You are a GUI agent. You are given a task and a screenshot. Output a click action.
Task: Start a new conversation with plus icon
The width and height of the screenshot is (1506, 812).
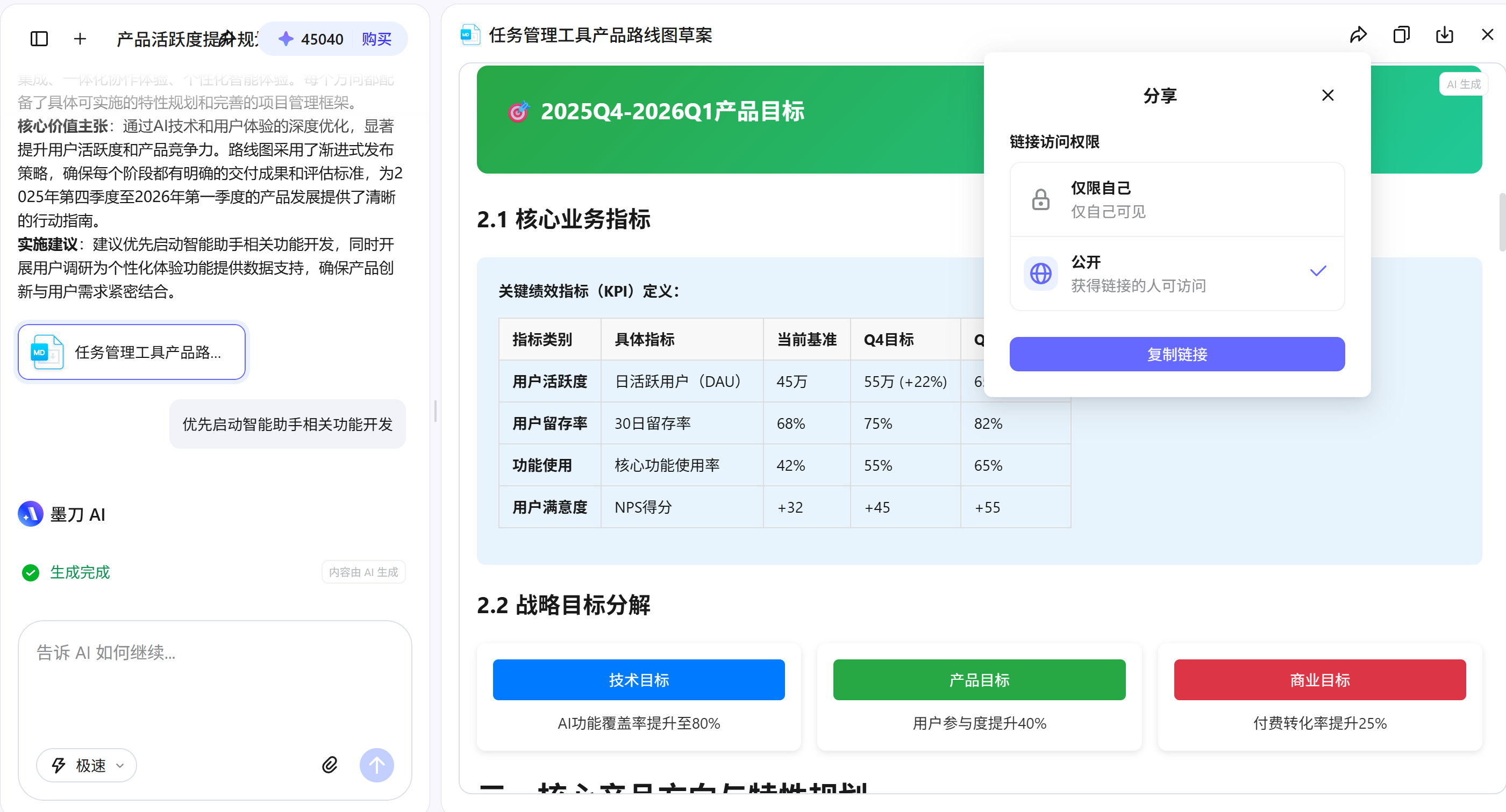pos(80,39)
